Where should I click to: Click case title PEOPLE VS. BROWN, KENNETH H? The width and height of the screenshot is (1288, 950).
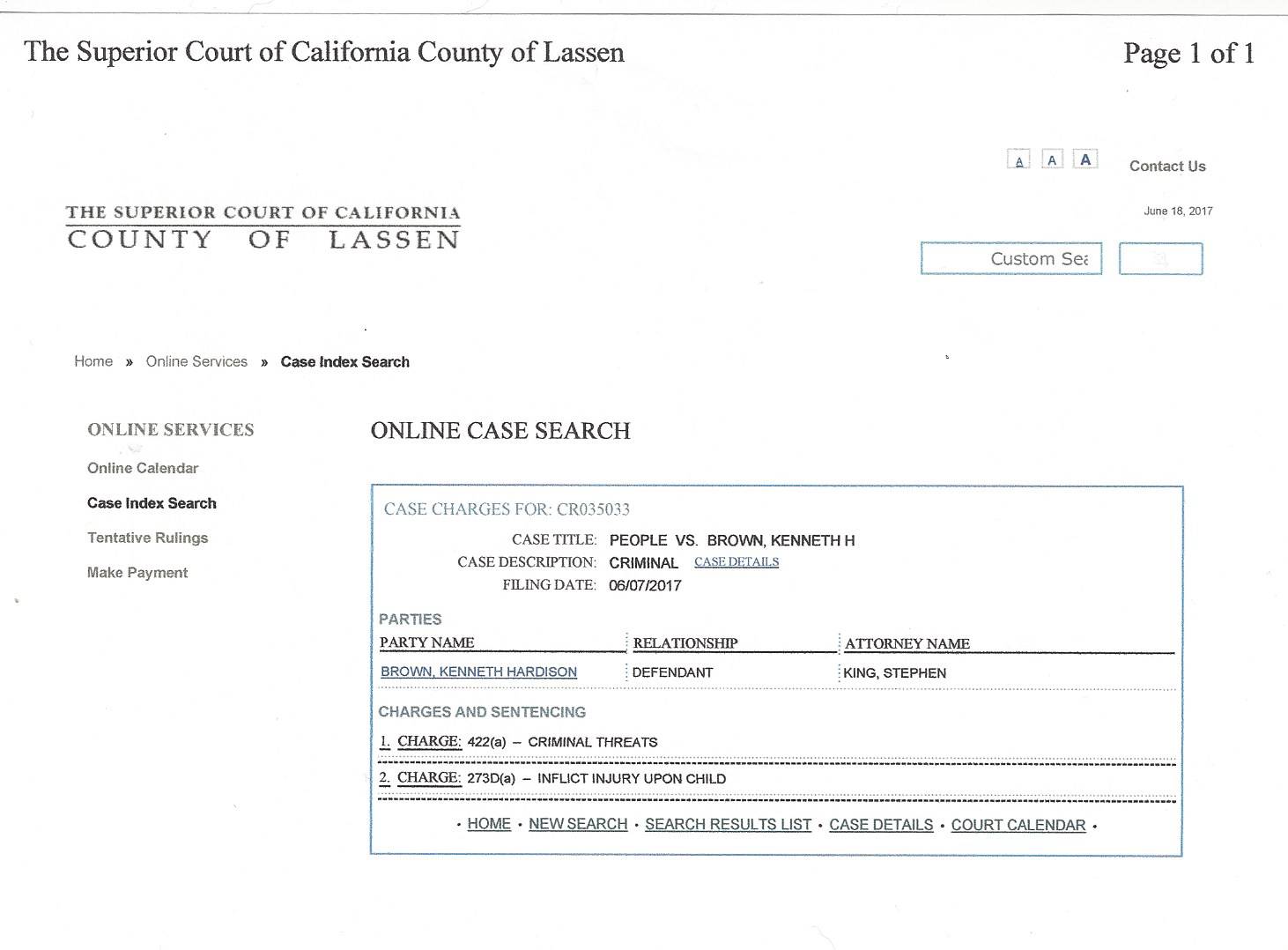pos(732,541)
